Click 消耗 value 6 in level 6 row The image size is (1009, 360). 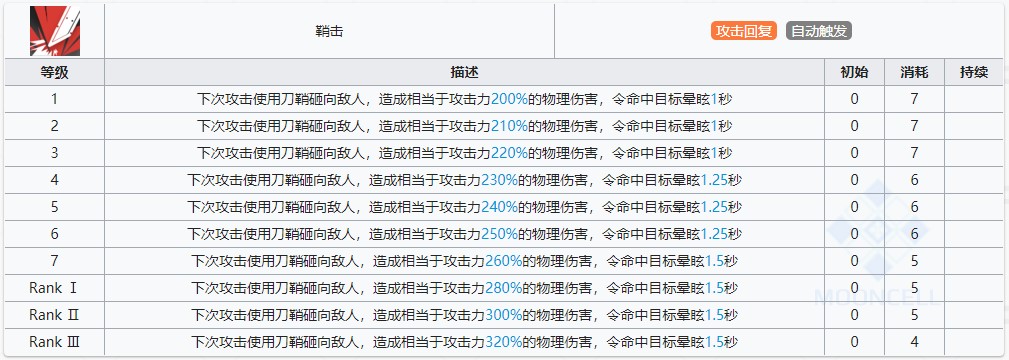point(914,234)
